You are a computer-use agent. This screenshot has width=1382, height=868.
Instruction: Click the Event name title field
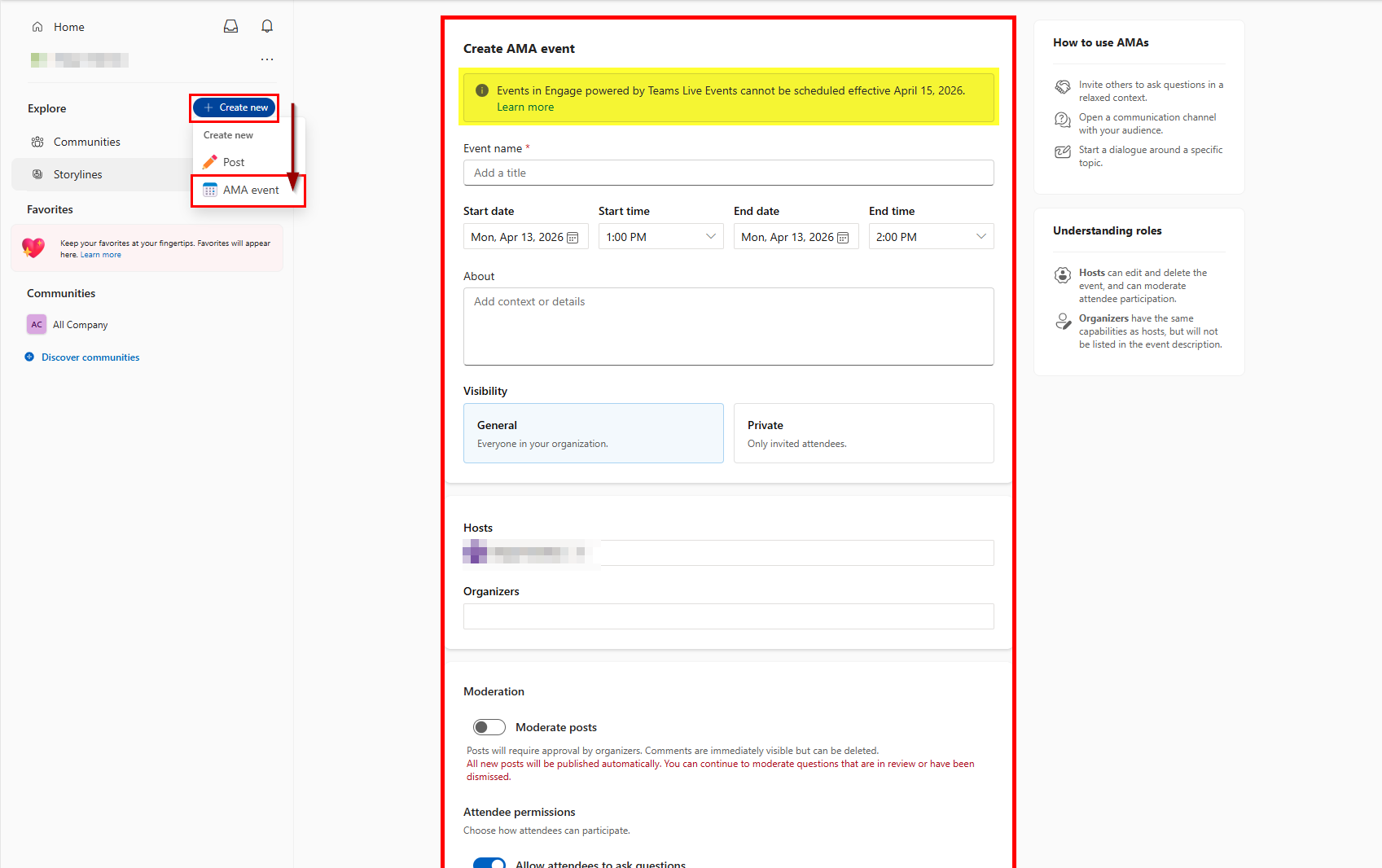click(x=728, y=173)
